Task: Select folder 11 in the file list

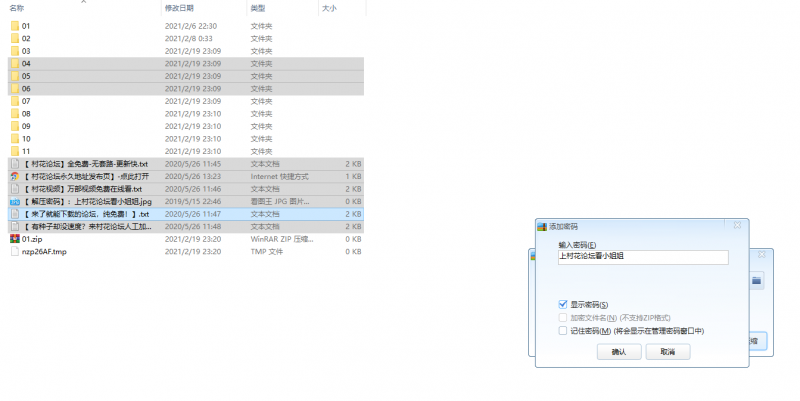Action: [x=26, y=151]
